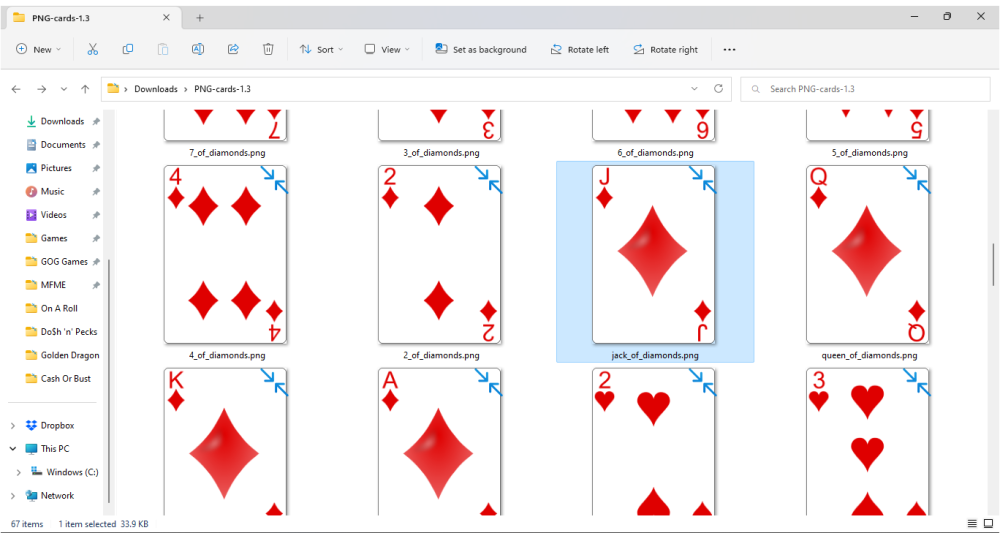Image resolution: width=1000 pixels, height=533 pixels.
Task: Select the ace of diamonds card thumbnail
Action: point(440,441)
